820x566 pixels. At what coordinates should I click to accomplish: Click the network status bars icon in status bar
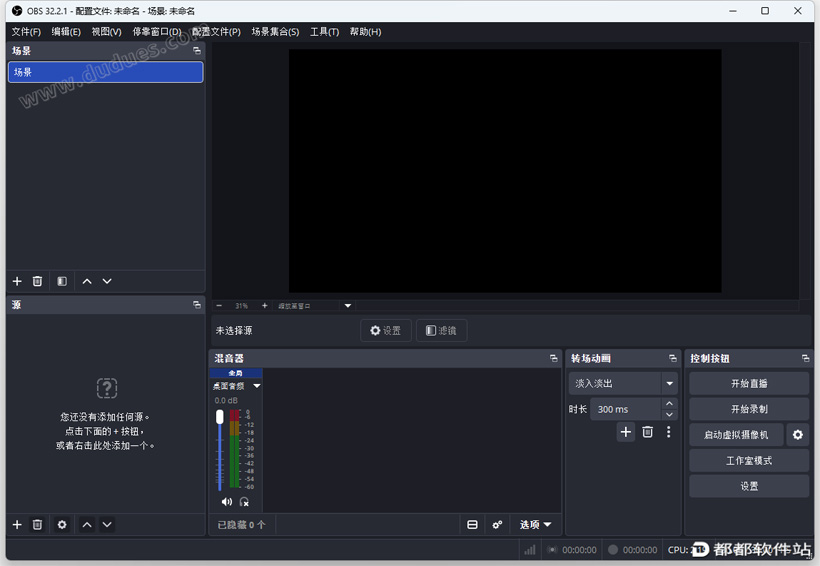point(530,550)
